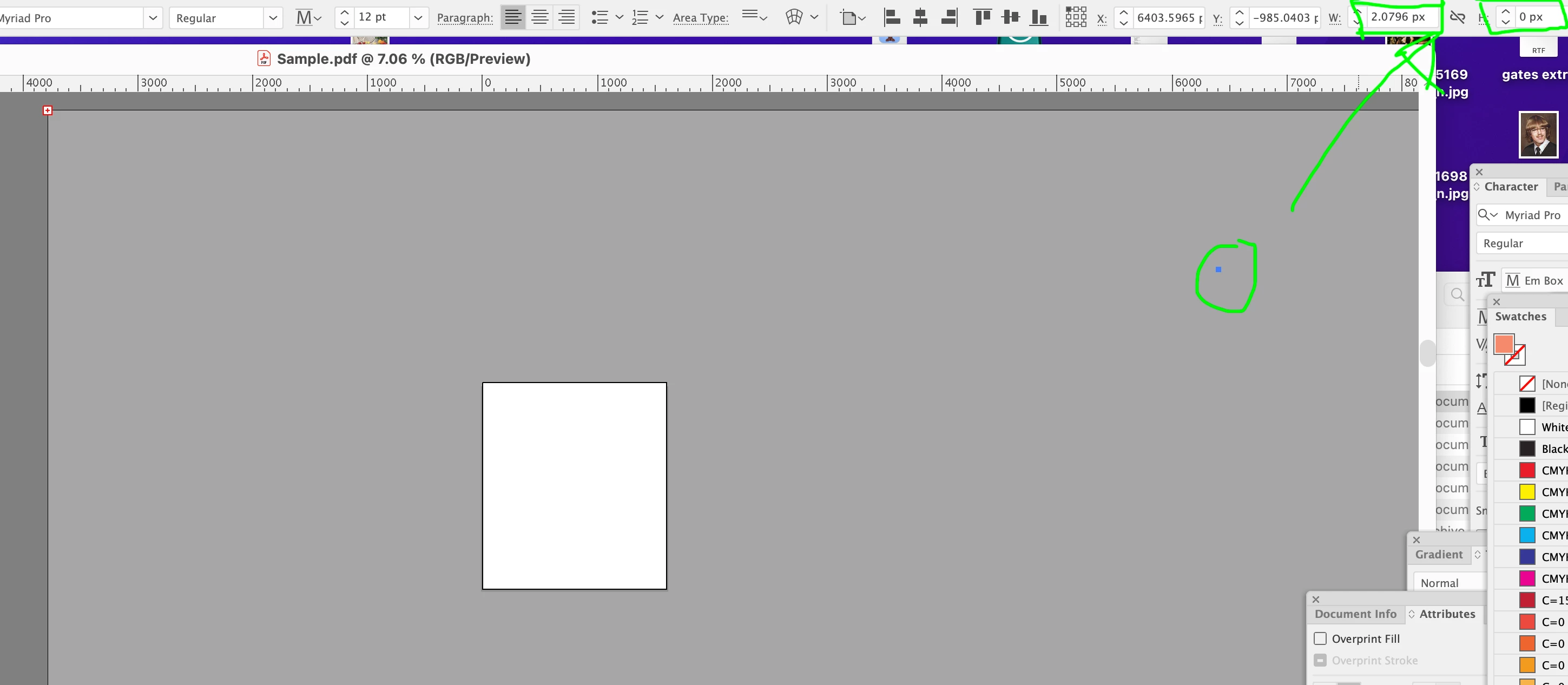The width and height of the screenshot is (1568, 685).
Task: Click the disabled Overprint Stroke checkbox
Action: (x=1320, y=660)
